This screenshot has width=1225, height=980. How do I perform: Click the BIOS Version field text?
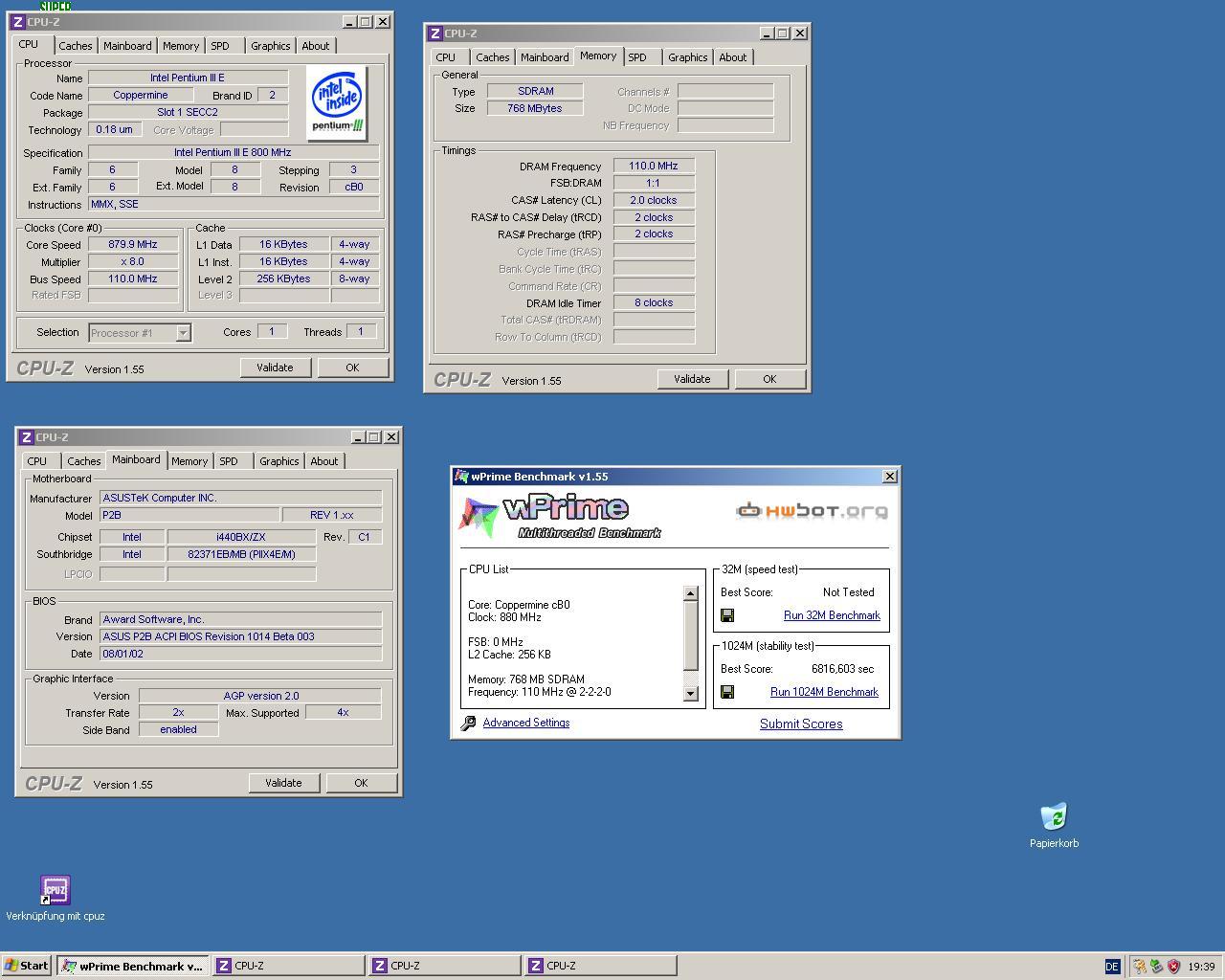[x=241, y=636]
